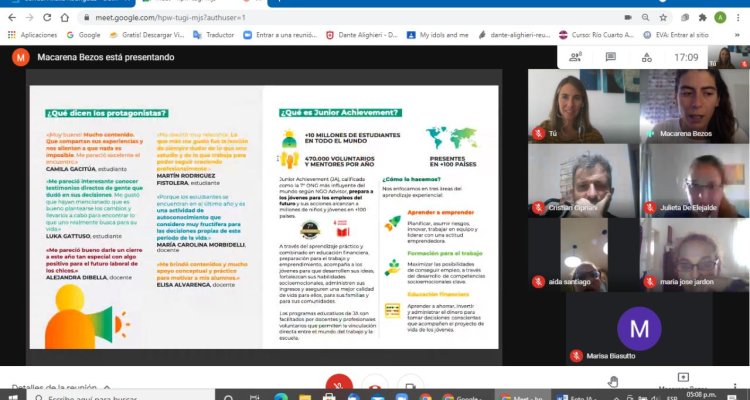Click the 'Escribe aquí para buscar' search box
The height and width of the screenshot is (400, 750).
coord(120,397)
